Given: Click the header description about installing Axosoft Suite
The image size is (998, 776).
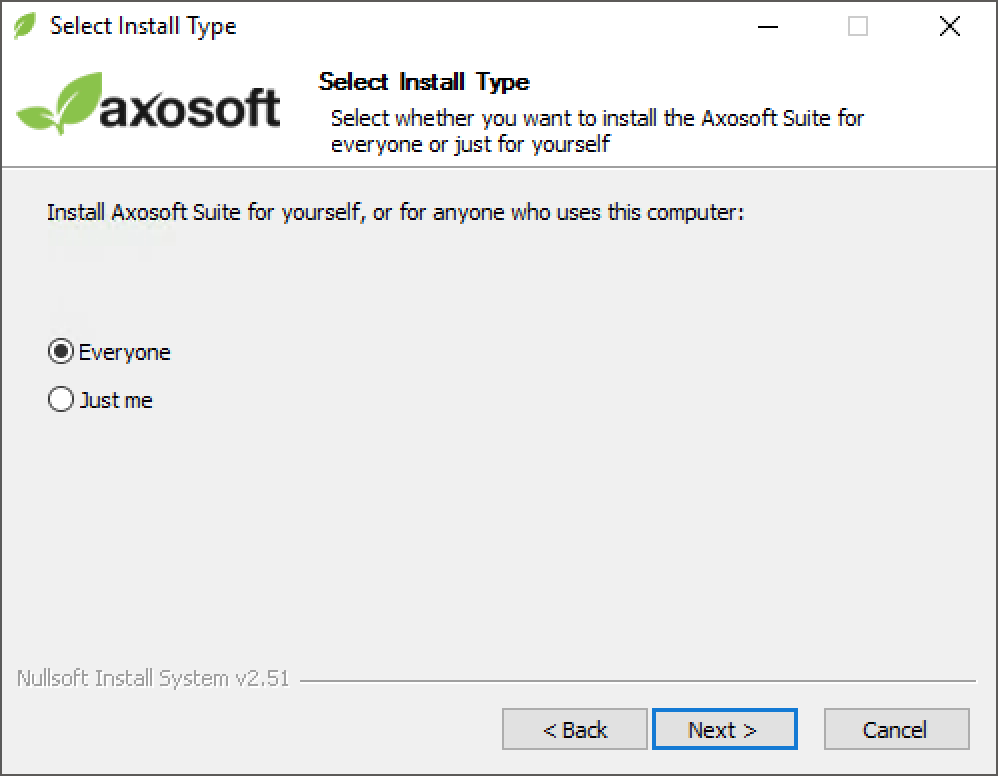Looking at the screenshot, I should tap(596, 131).
